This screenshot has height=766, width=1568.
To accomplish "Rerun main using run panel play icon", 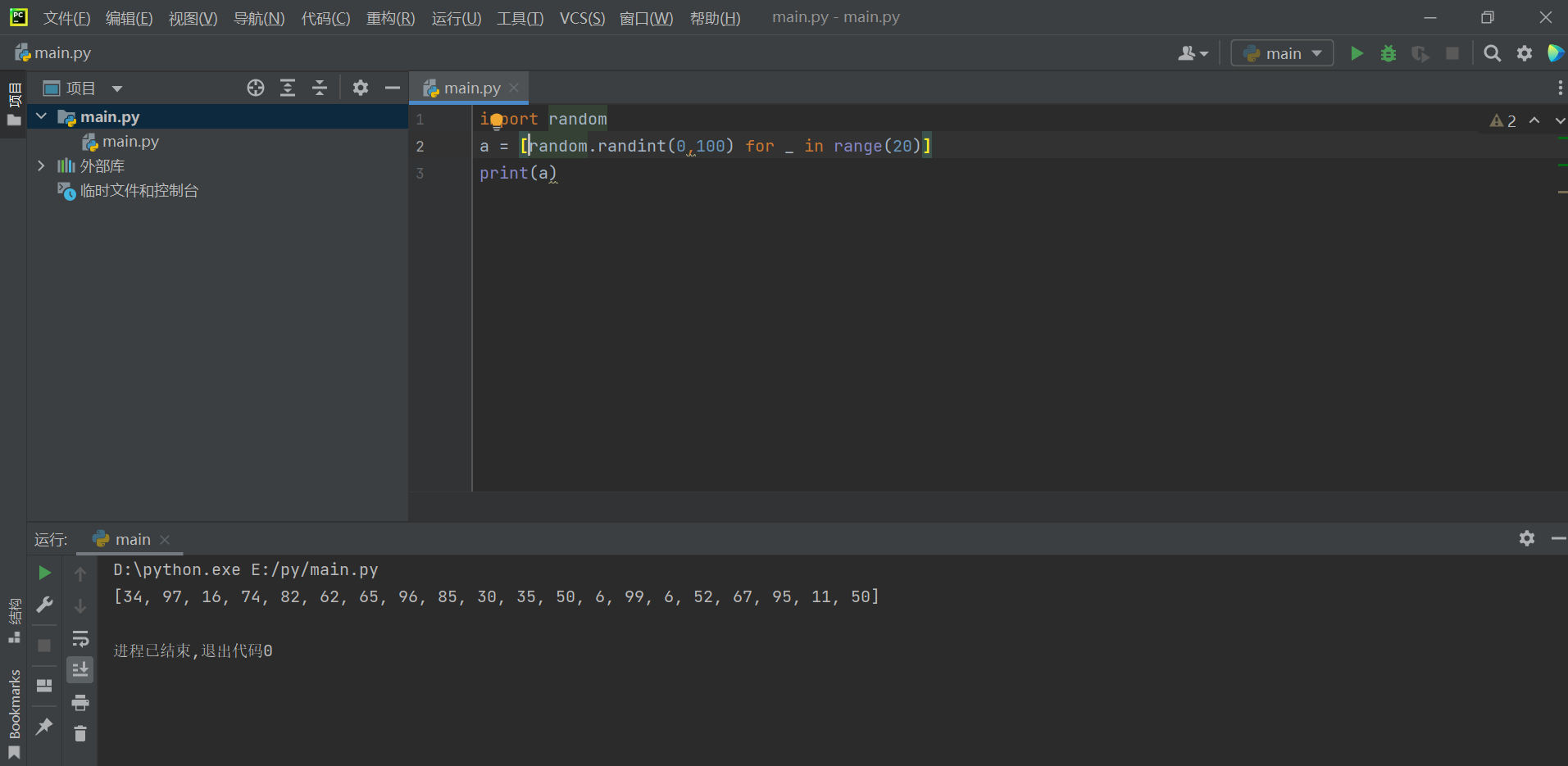I will coord(45,573).
